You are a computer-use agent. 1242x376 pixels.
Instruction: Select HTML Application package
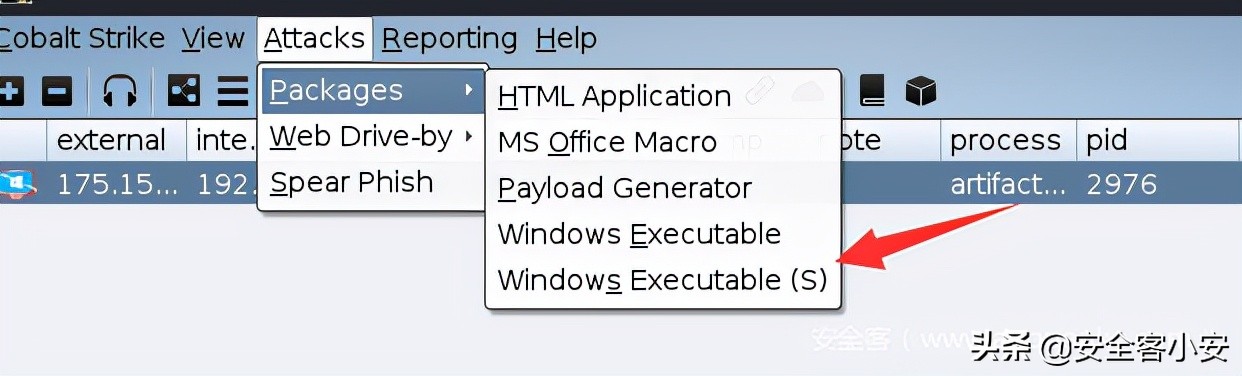[614, 96]
